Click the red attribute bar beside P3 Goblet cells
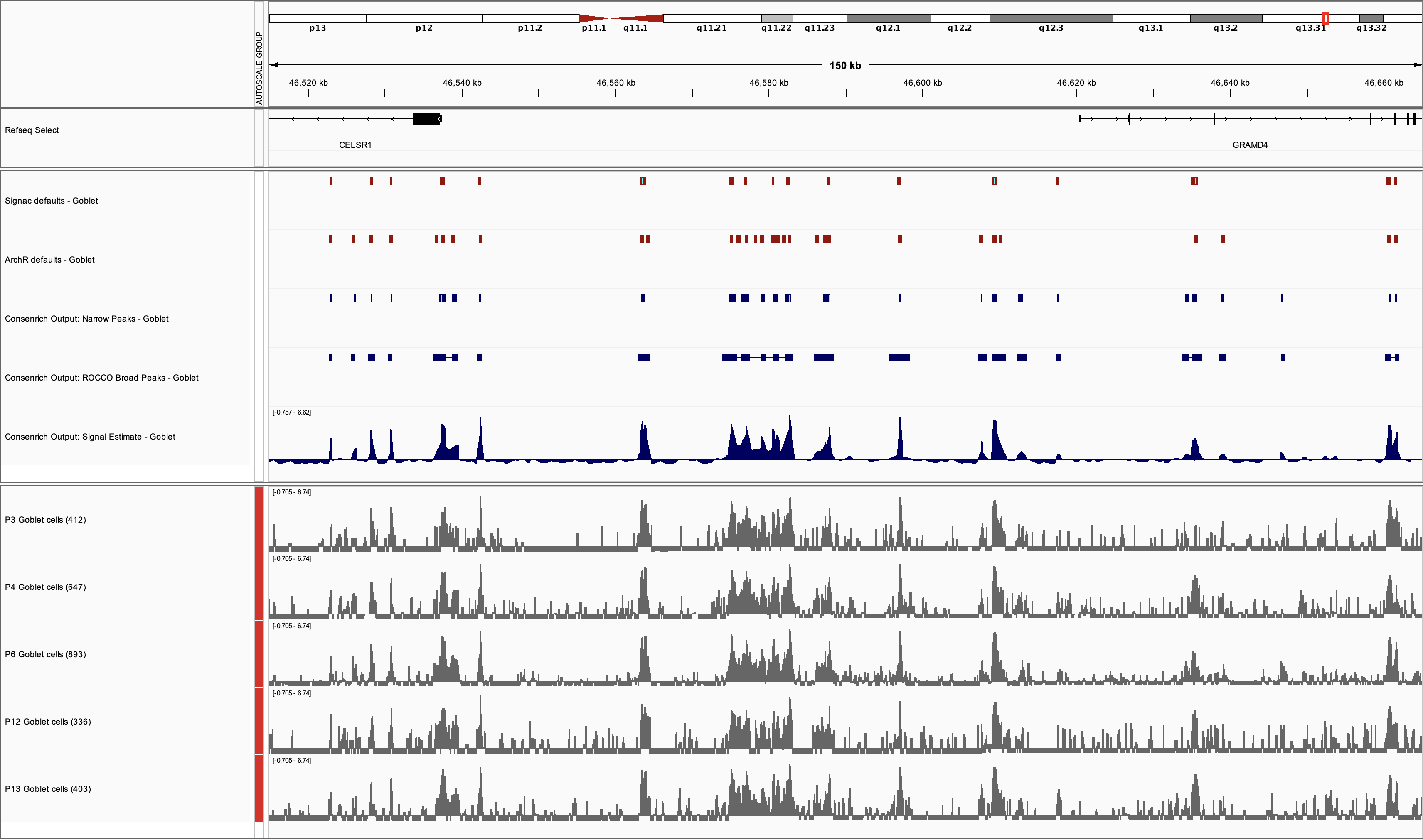Viewport: 1423px width, 840px height. coord(259,520)
